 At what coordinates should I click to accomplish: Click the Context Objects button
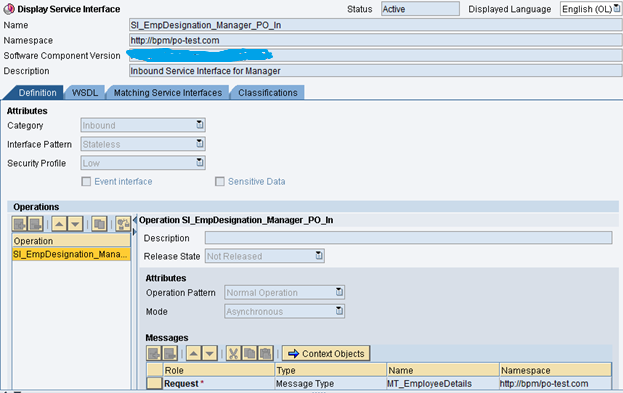coord(326,353)
